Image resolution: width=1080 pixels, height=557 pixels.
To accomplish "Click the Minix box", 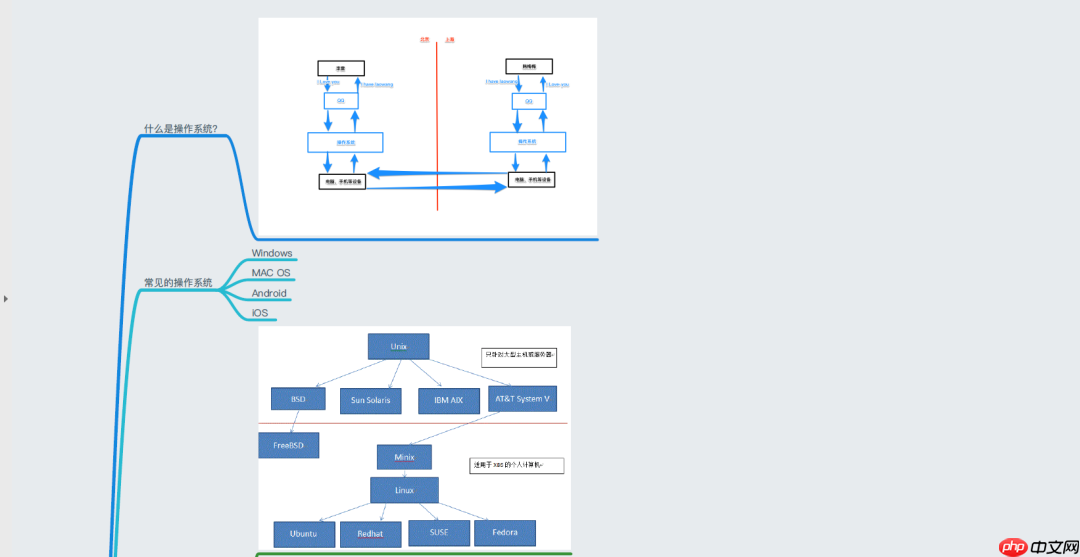I will click(404, 457).
